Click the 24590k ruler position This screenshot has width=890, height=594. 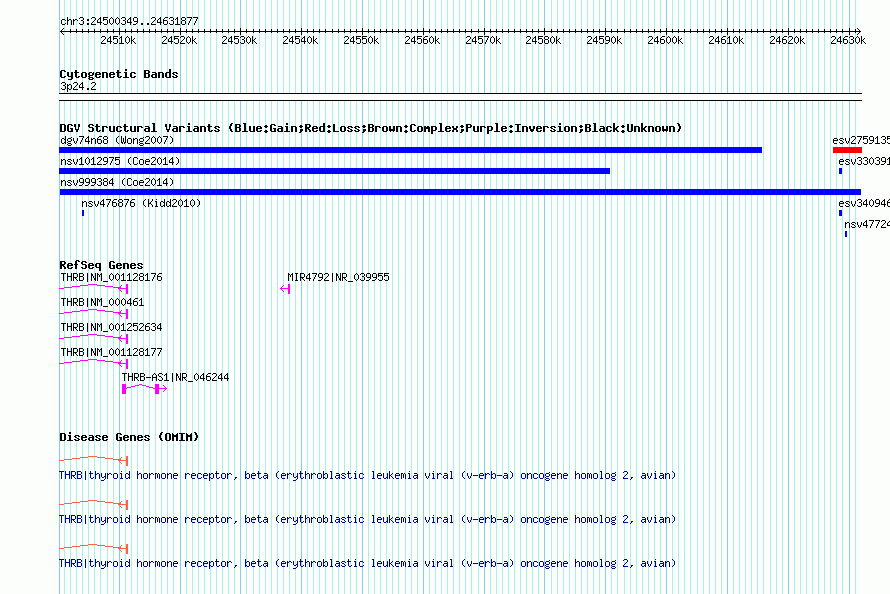coord(604,40)
